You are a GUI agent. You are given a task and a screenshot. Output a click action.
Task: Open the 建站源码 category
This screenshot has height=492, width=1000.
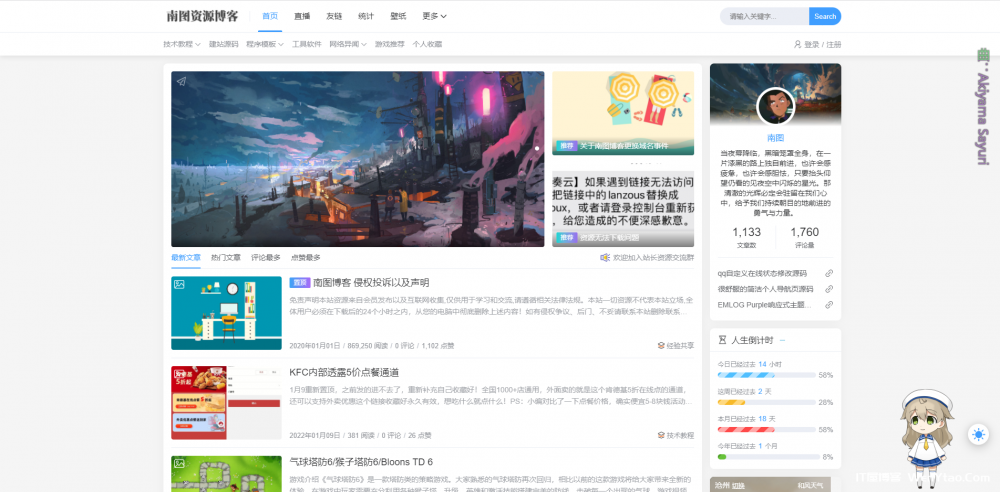click(223, 44)
